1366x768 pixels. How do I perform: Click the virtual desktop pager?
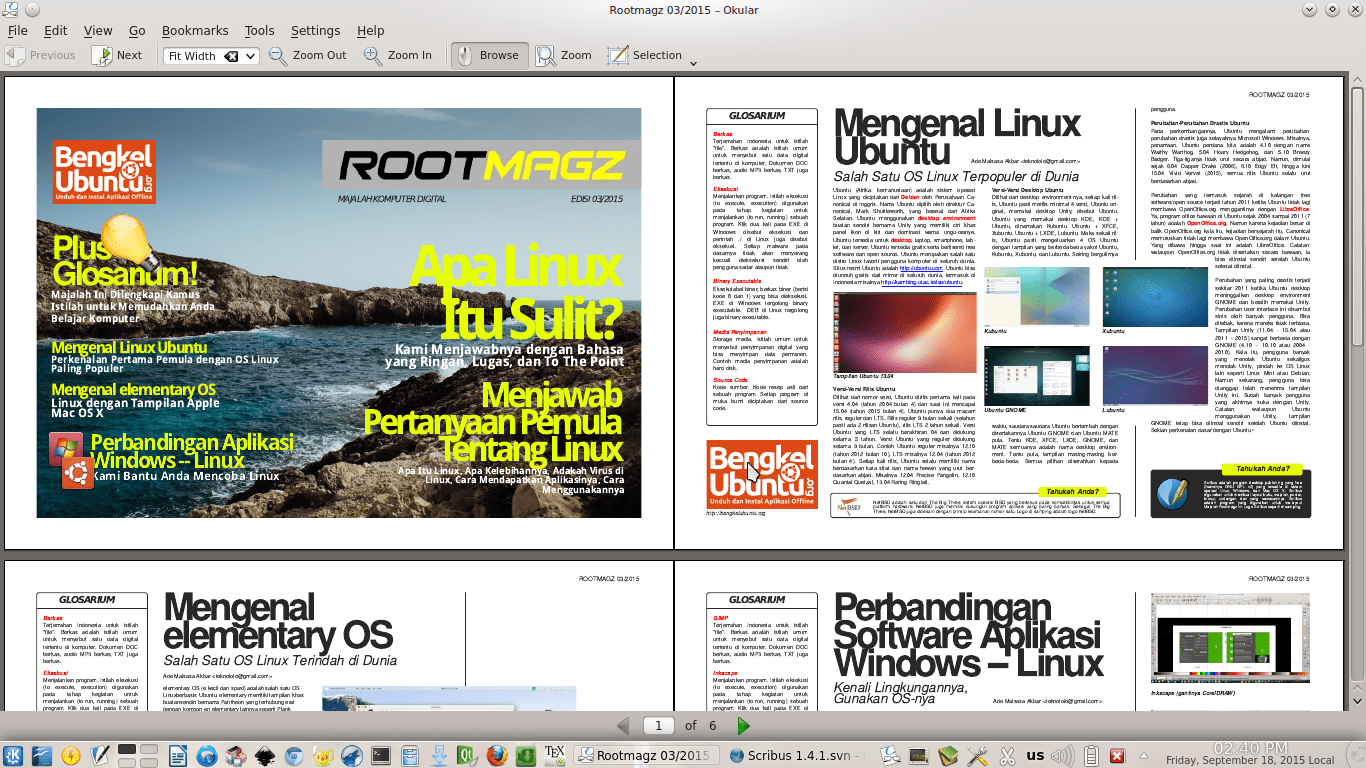(138, 755)
